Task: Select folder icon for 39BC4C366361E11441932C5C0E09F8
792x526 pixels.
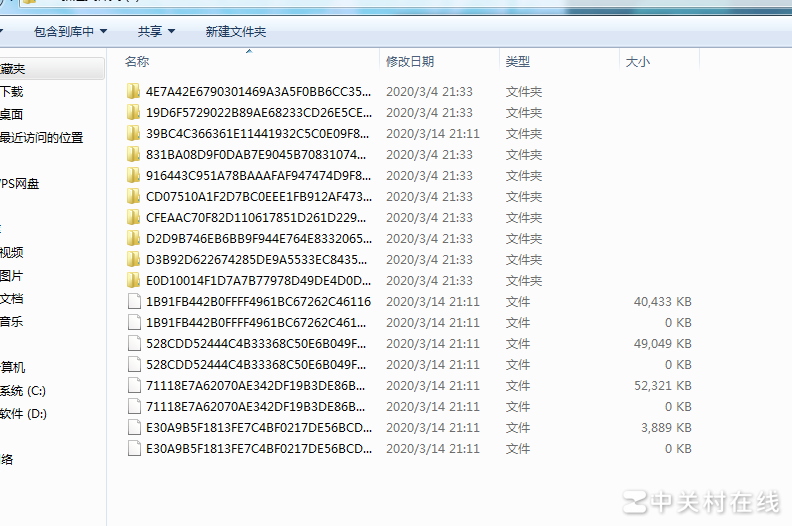Action: (x=134, y=134)
